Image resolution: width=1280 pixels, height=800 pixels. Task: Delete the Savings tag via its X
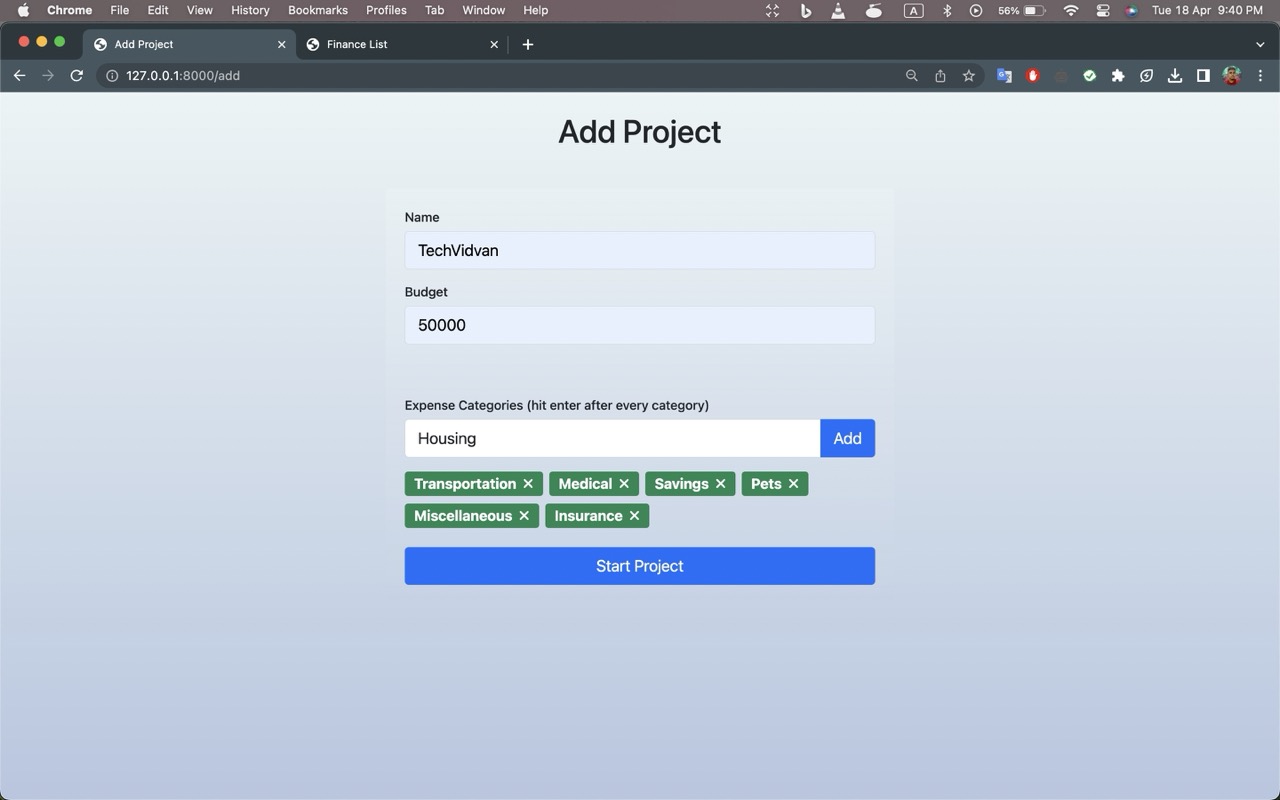coord(720,484)
